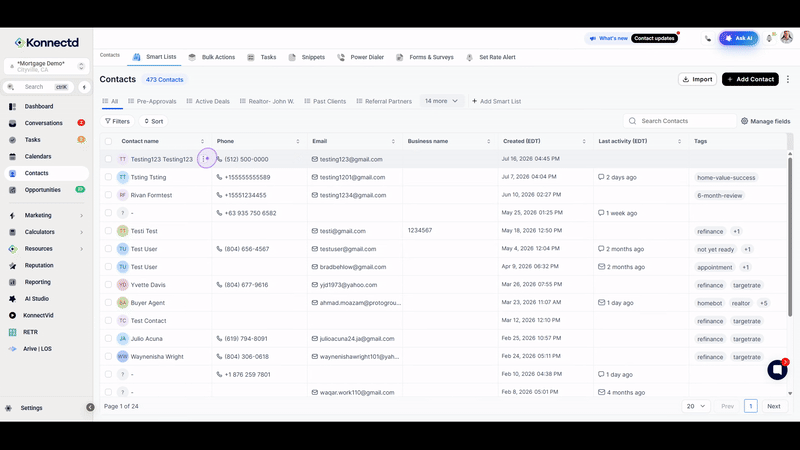Check the Rivan Formtest row checkbox

[108, 195]
